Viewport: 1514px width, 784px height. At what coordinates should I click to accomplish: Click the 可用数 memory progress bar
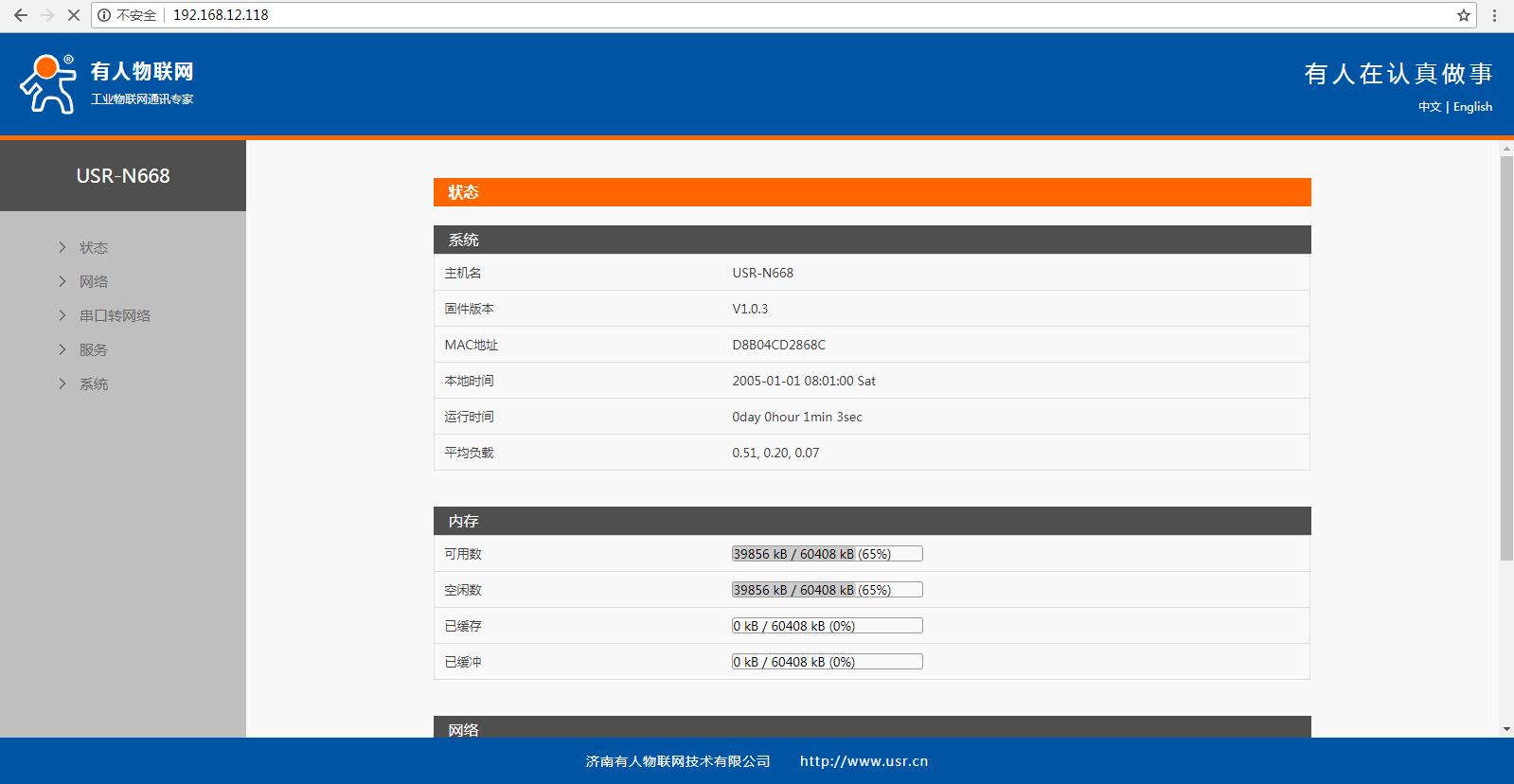pyautogui.click(x=827, y=554)
